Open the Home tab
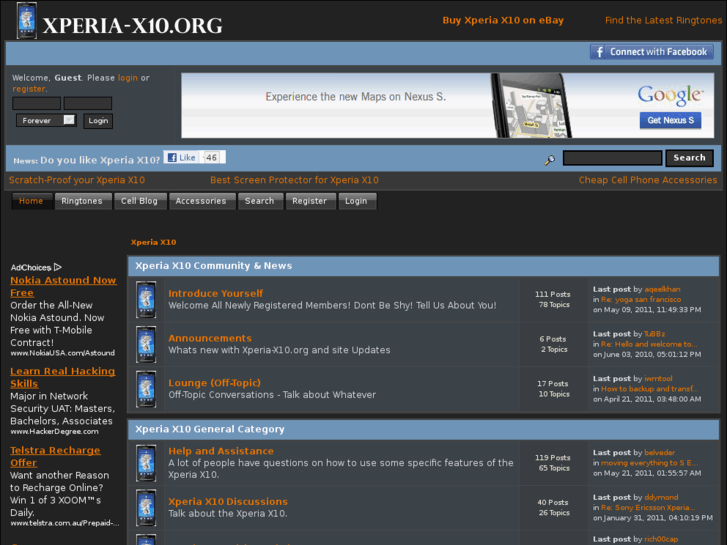727x545 pixels. pyautogui.click(x=31, y=201)
